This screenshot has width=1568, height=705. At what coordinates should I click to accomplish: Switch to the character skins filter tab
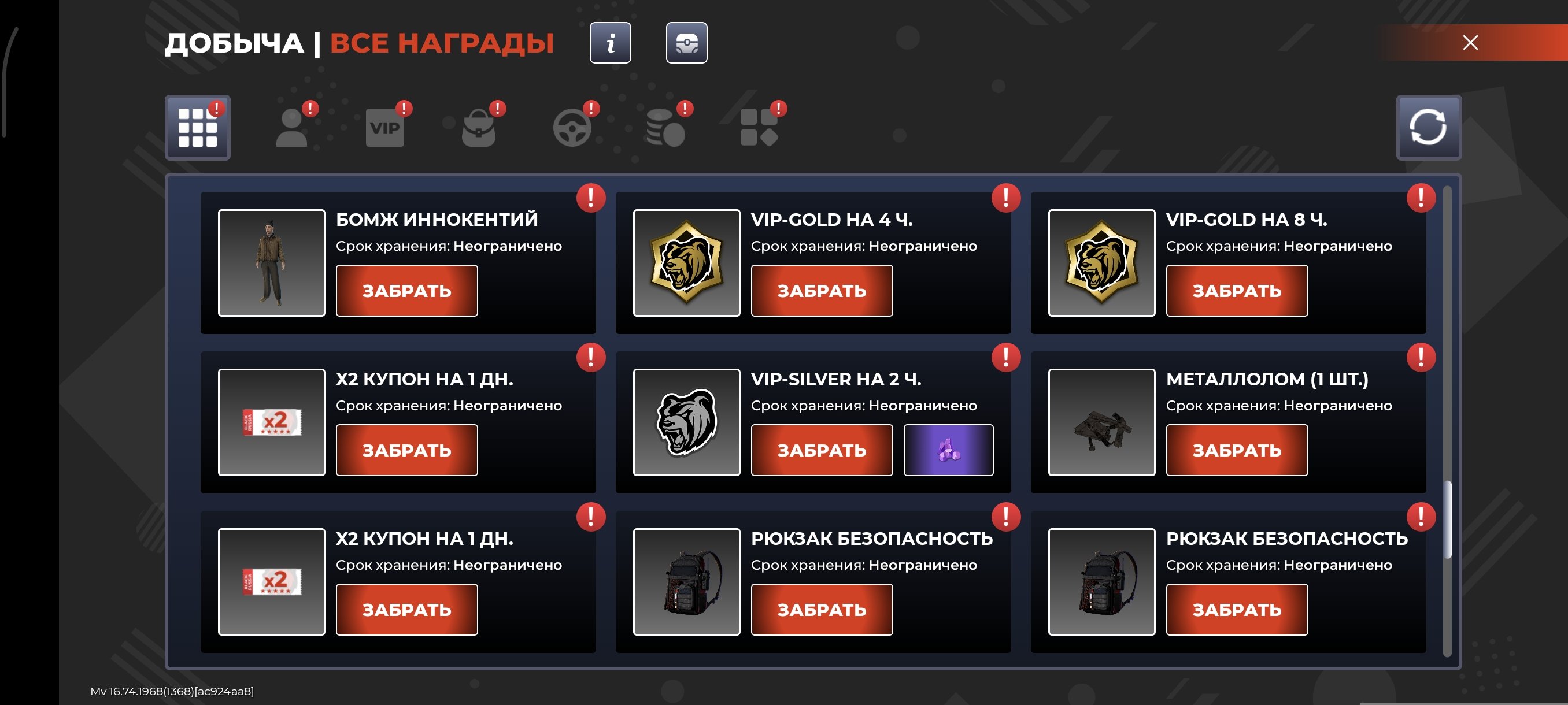click(x=292, y=127)
